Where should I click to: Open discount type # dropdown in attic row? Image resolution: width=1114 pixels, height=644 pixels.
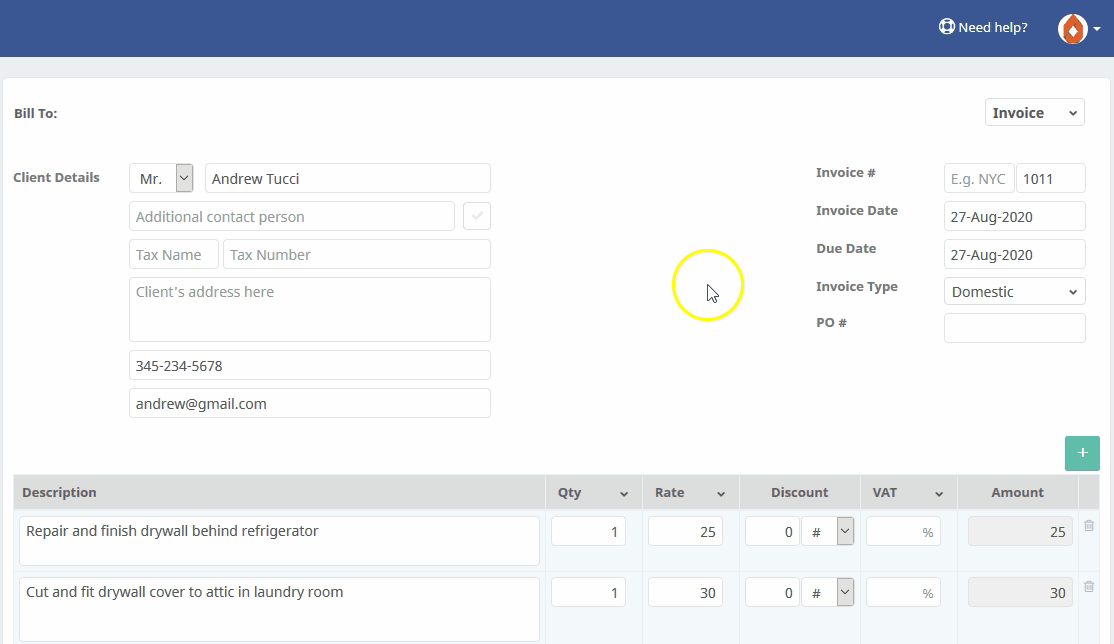point(828,593)
